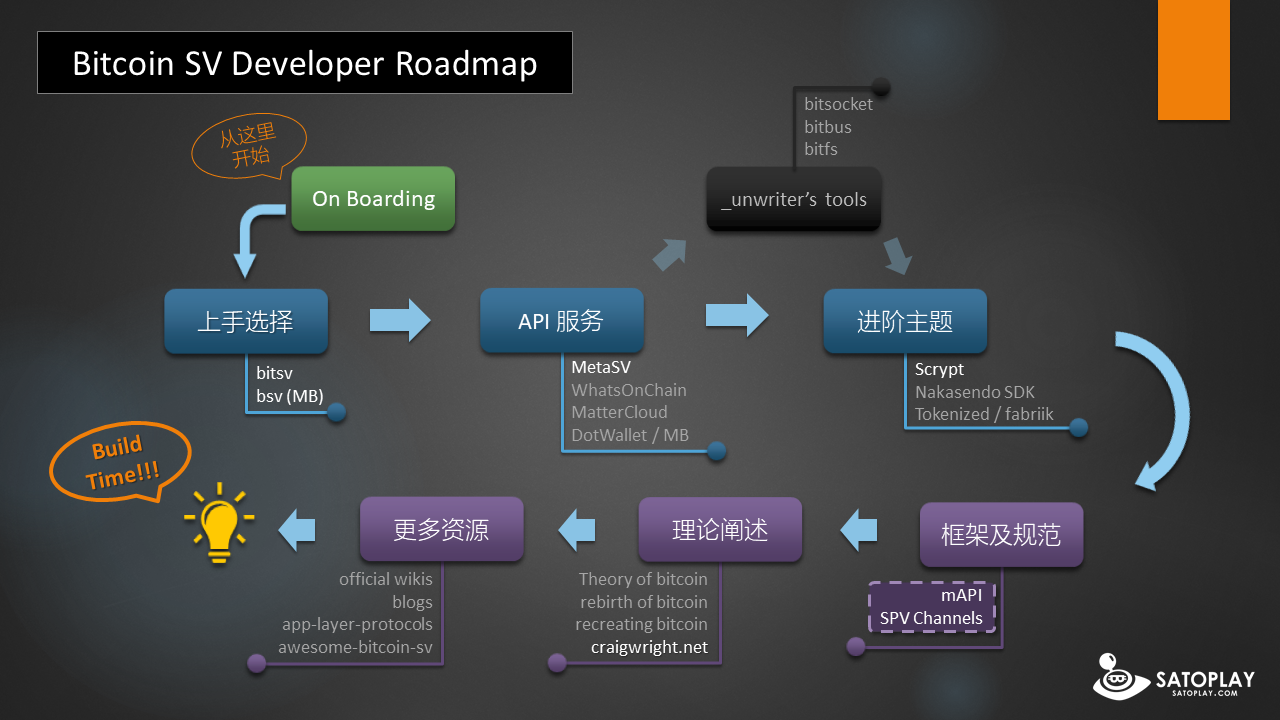The image size is (1280, 720).
Task: Open the 理论阐述 box
Action: click(720, 529)
